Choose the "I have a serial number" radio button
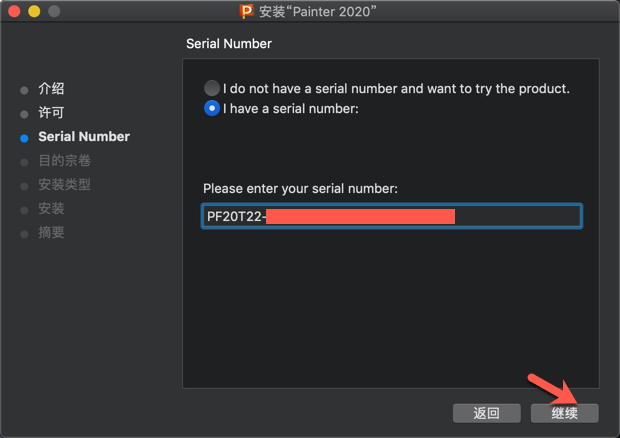This screenshot has width=620, height=438. 211,108
